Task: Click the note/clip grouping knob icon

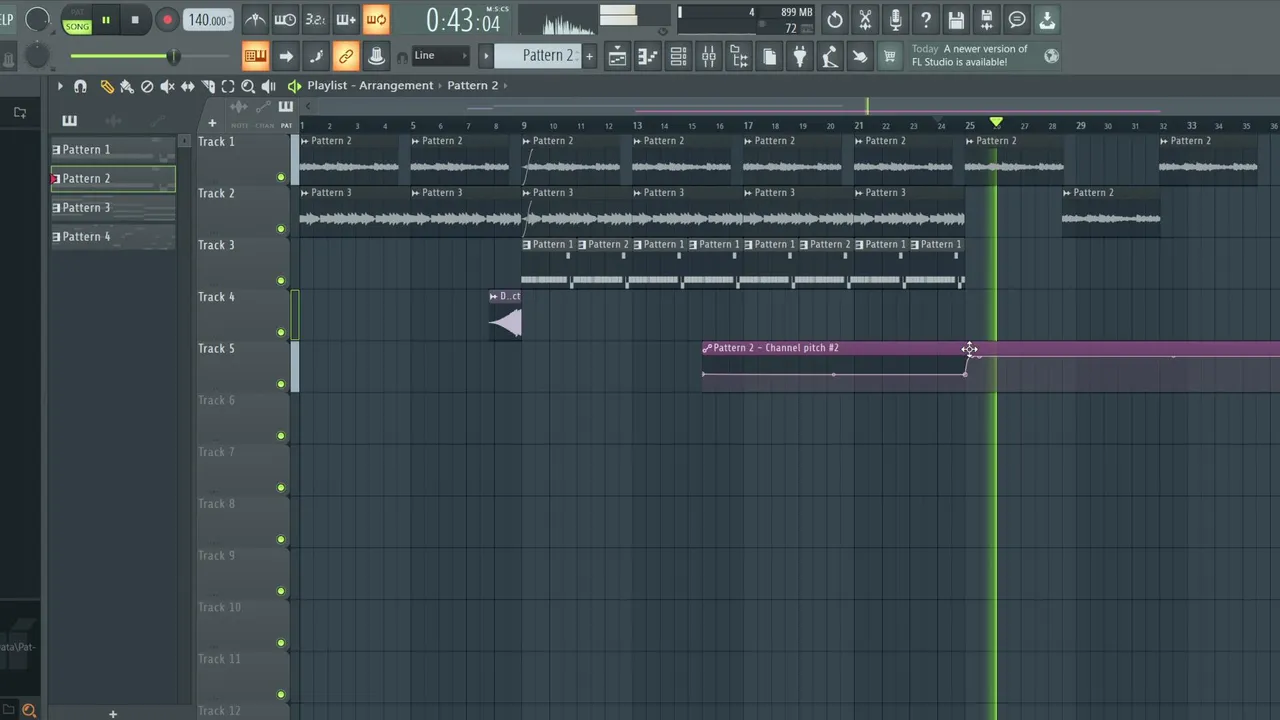Action: point(376,56)
